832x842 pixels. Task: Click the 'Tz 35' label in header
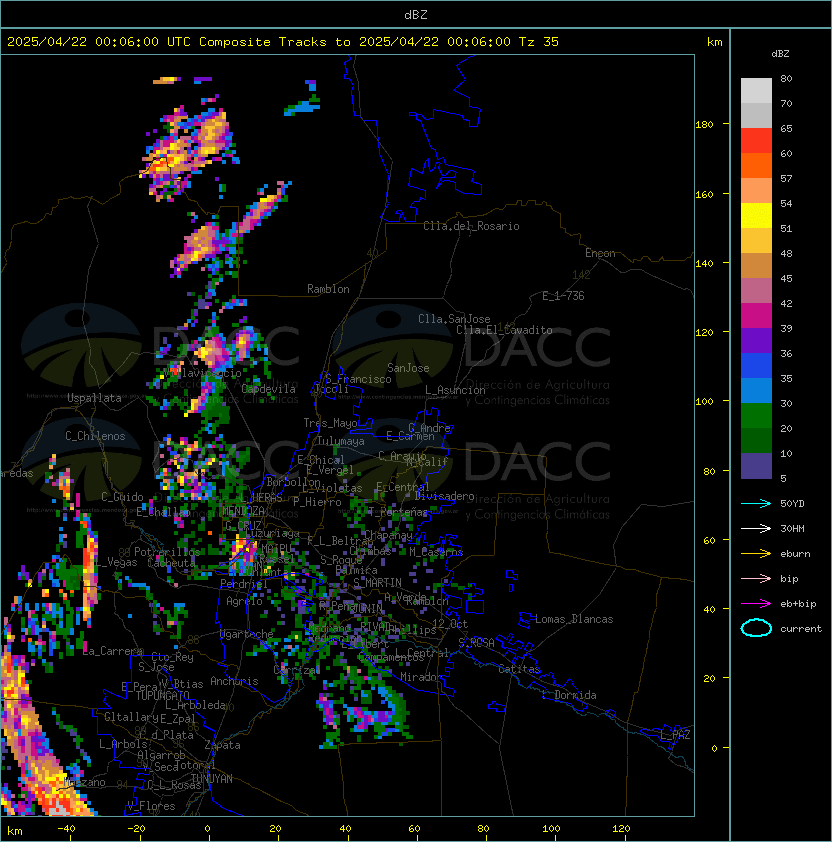coord(539,42)
